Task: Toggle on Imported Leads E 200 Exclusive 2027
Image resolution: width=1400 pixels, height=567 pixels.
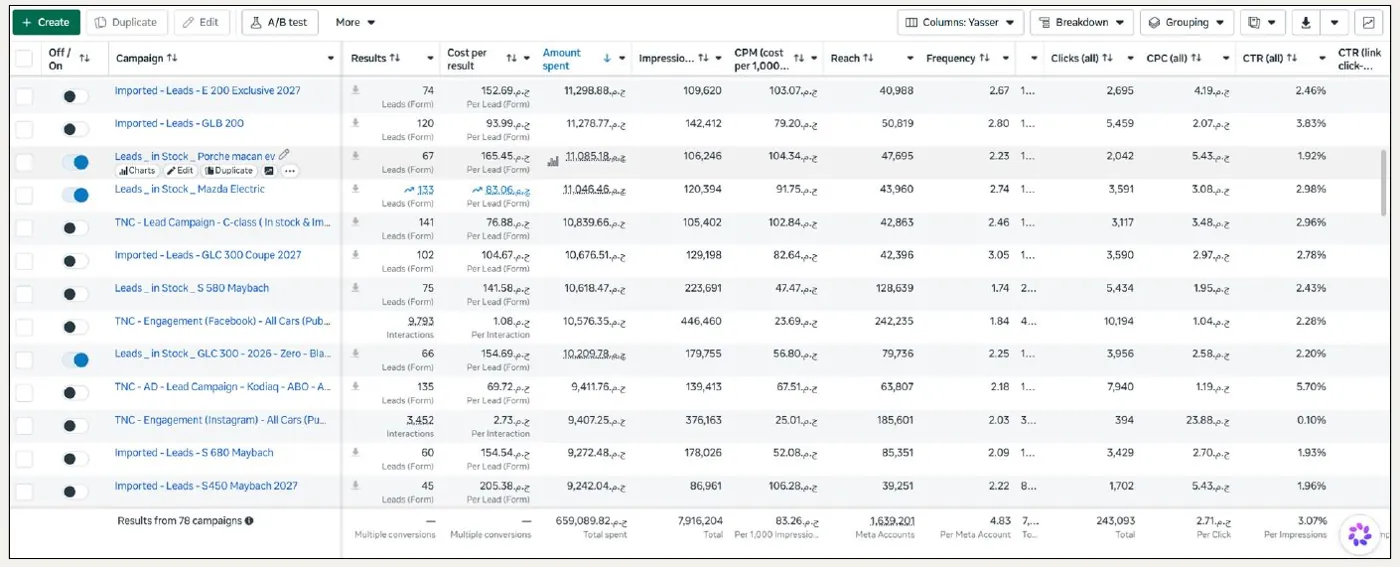Action: (x=75, y=96)
